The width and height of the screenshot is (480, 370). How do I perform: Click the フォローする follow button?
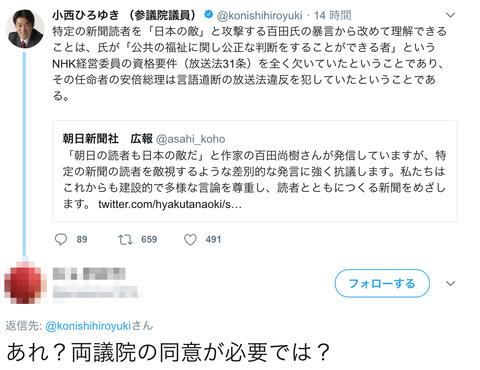pyautogui.click(x=382, y=283)
